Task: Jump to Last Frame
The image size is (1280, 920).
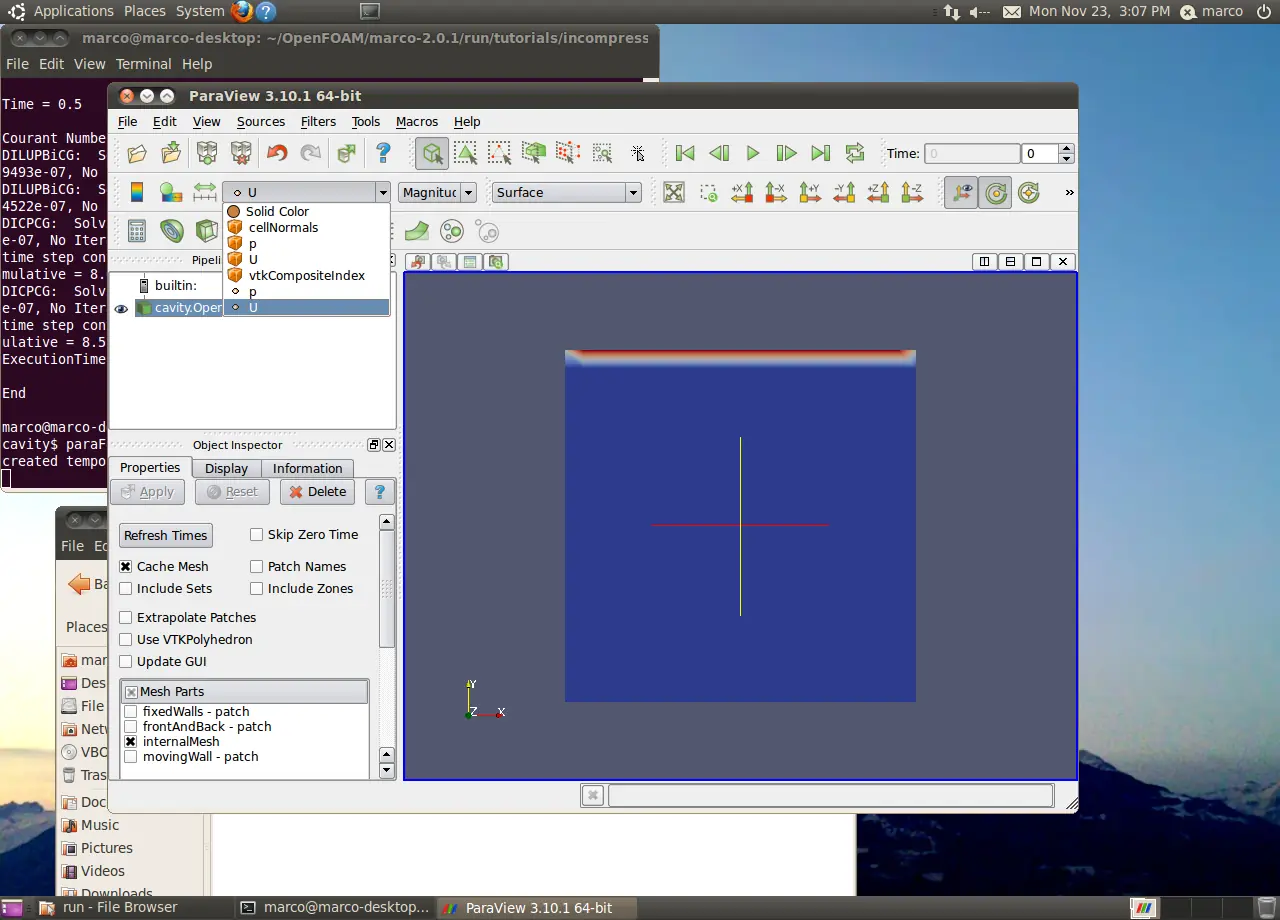Action: (821, 153)
